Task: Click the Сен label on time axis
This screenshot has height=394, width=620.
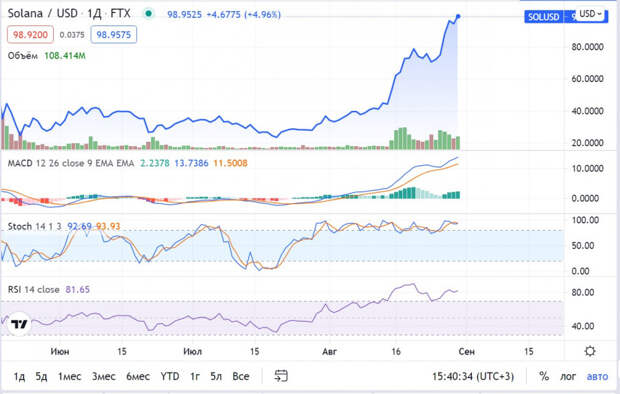Action: [467, 351]
